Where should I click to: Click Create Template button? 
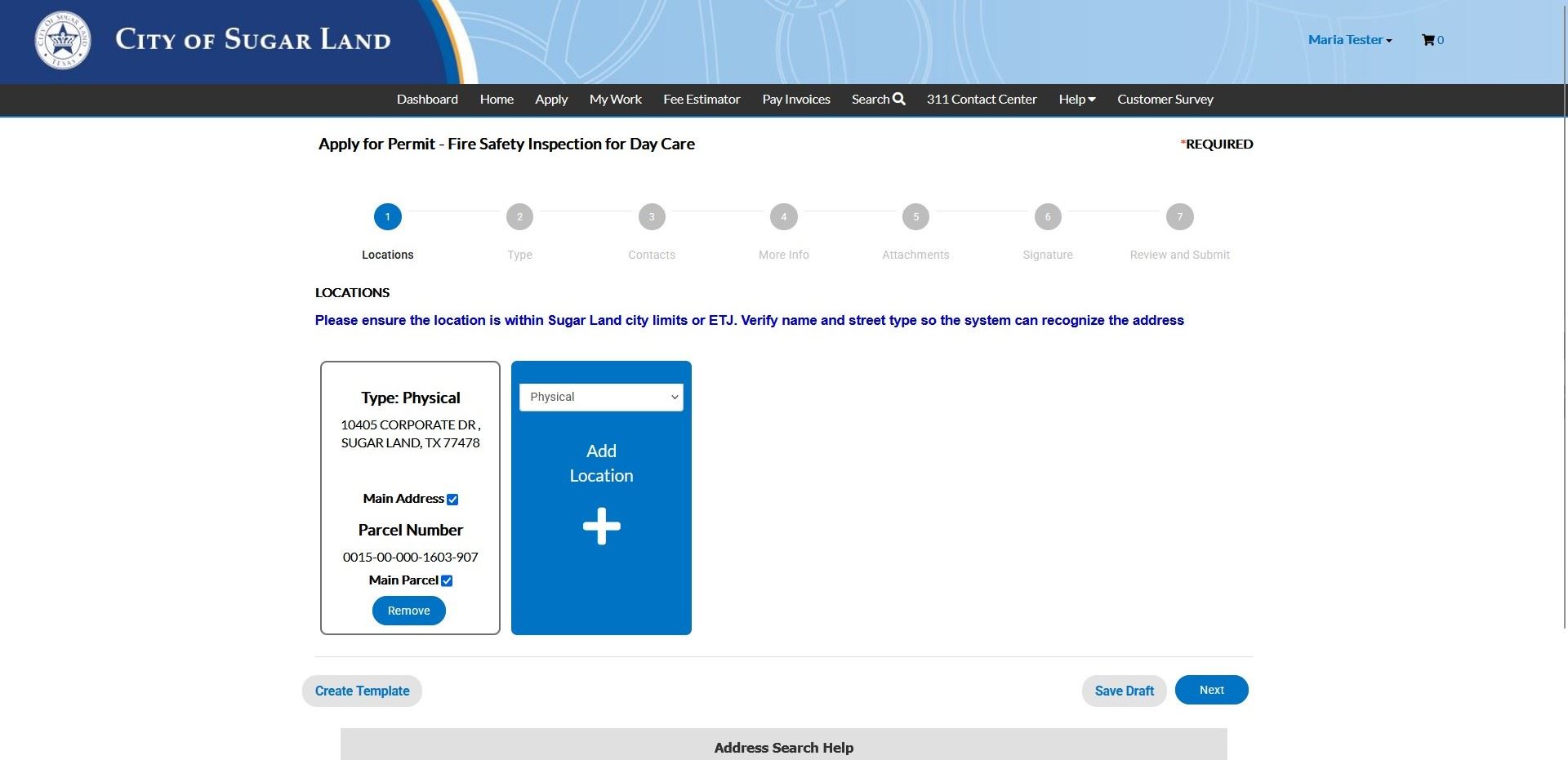click(362, 691)
